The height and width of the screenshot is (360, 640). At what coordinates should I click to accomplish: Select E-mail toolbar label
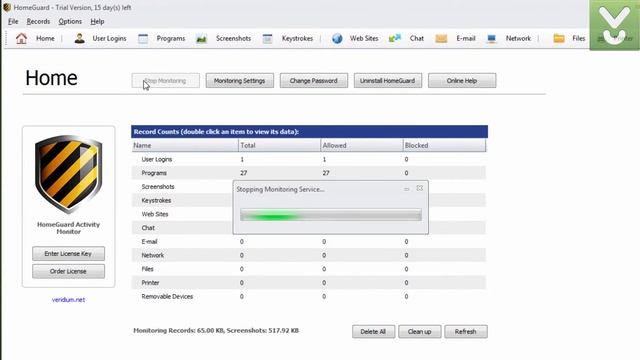click(466, 38)
